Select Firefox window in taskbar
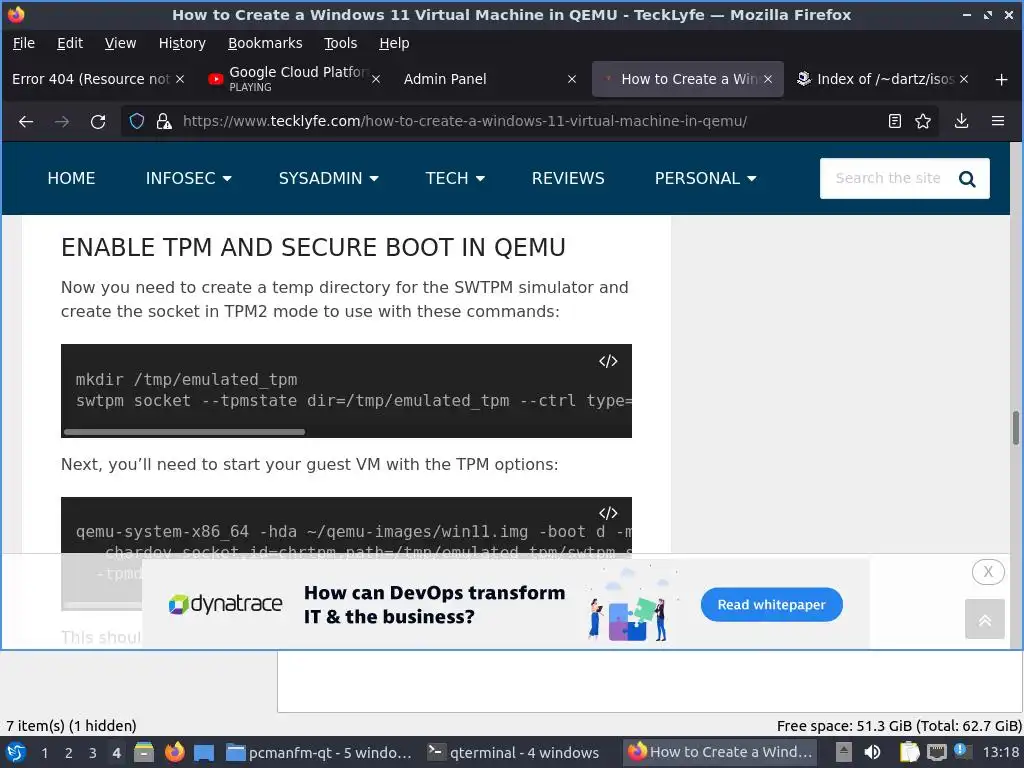1024x768 pixels. (x=720, y=752)
